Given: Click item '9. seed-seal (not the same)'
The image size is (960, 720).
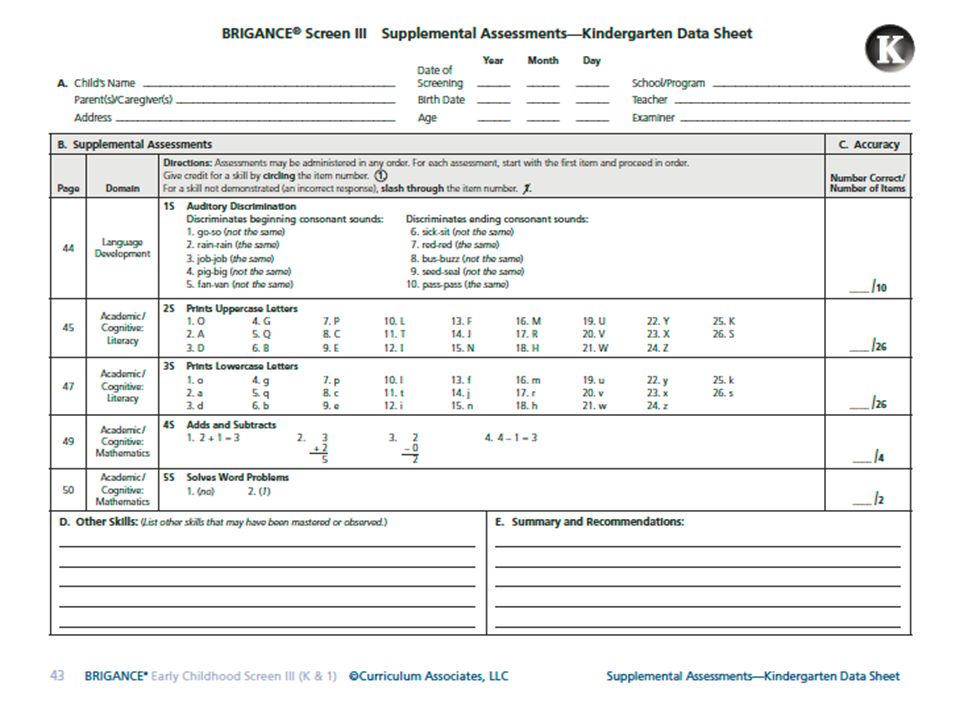Looking at the screenshot, I should [467, 271].
